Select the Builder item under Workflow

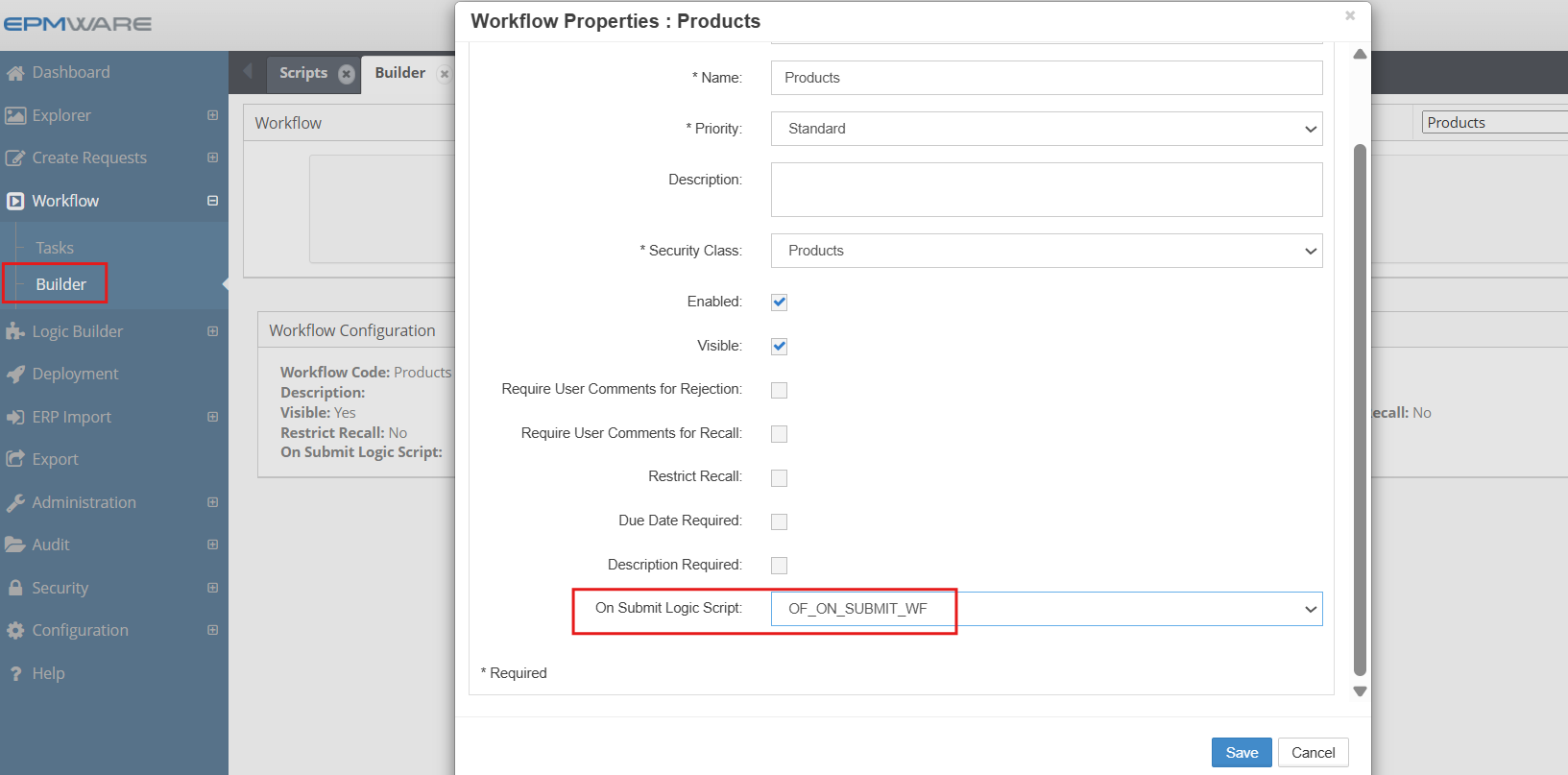[x=60, y=284]
